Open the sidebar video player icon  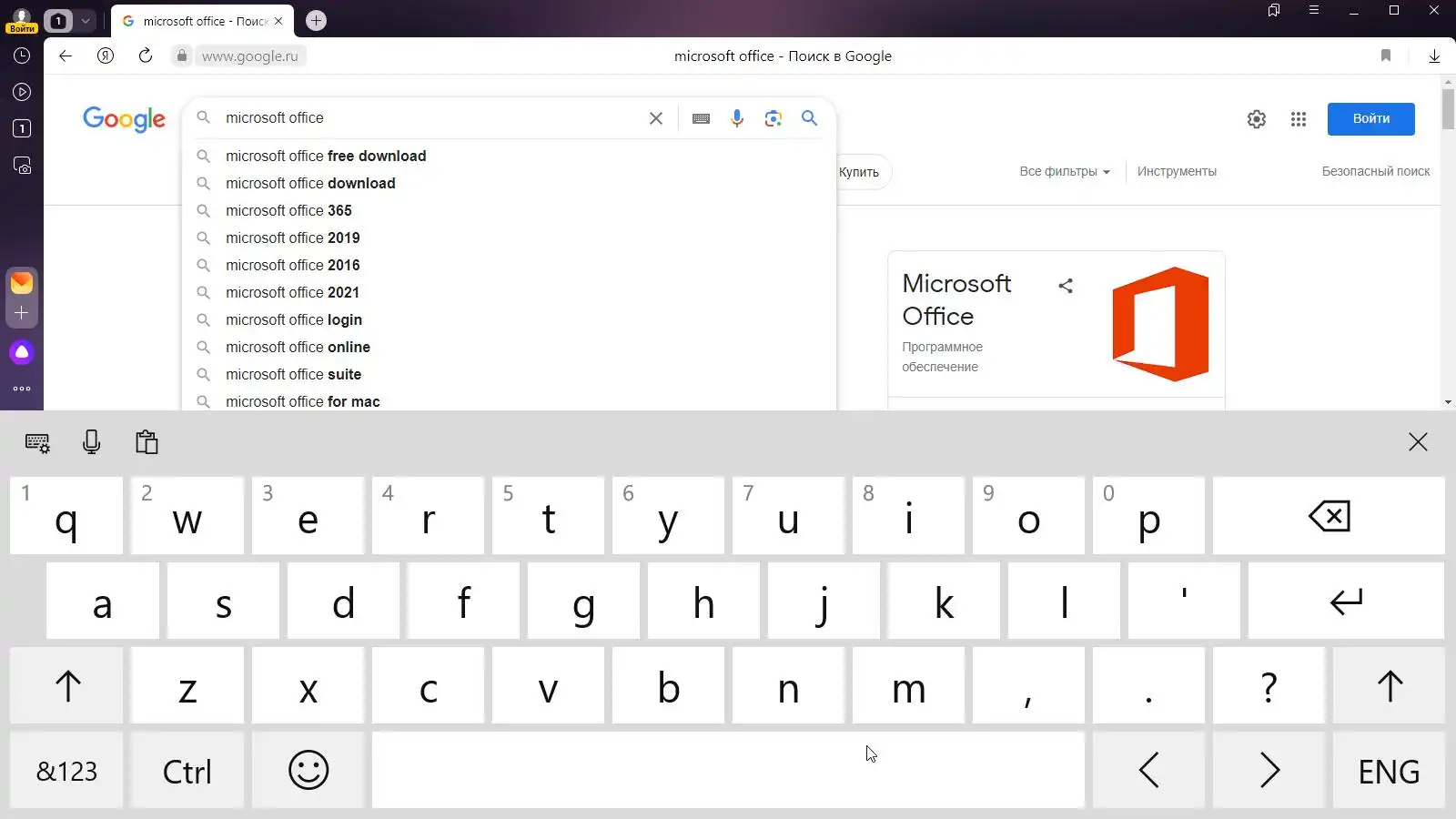click(22, 92)
